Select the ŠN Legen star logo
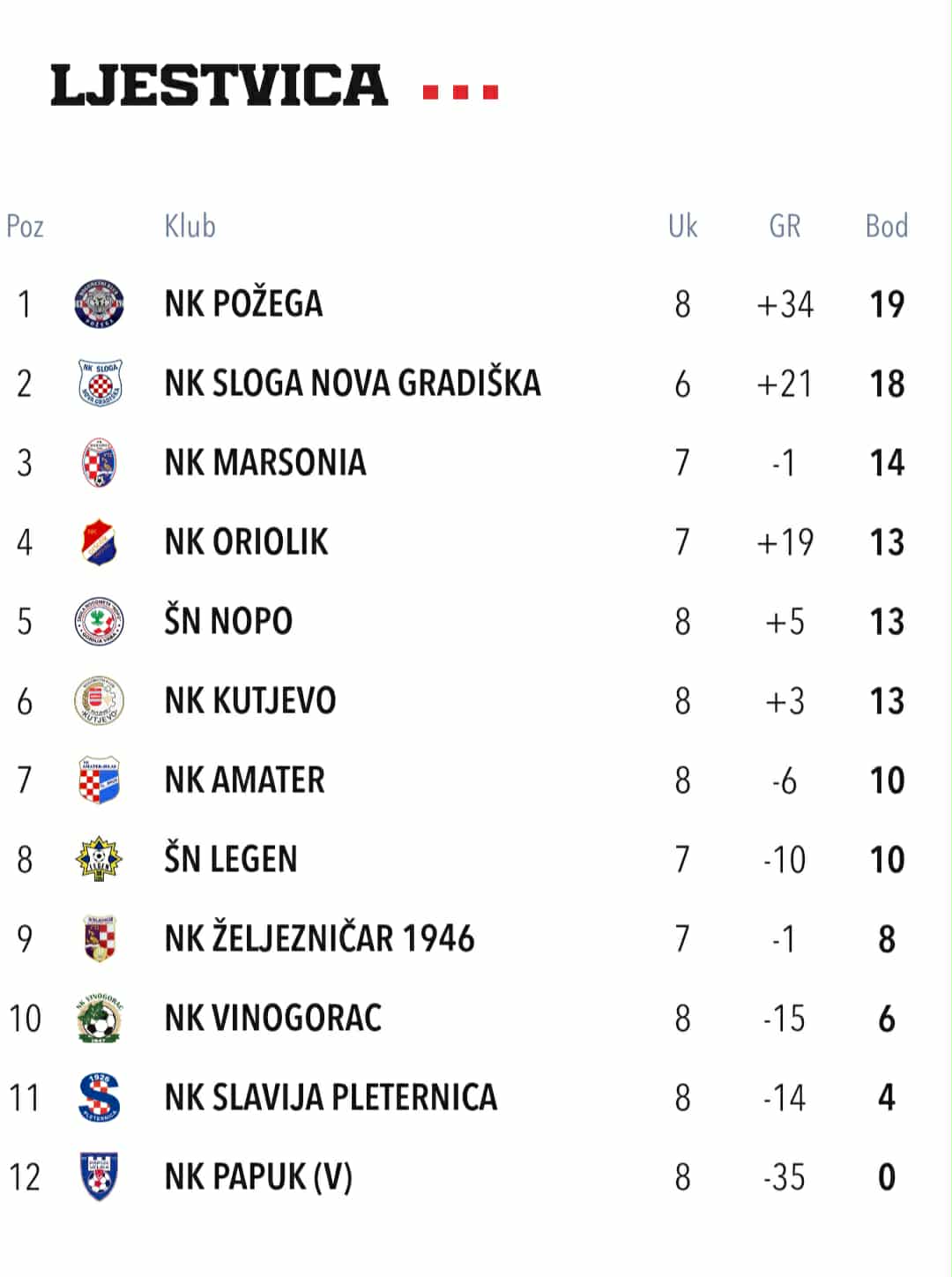Screen dimensions: 952x1277 (99, 859)
